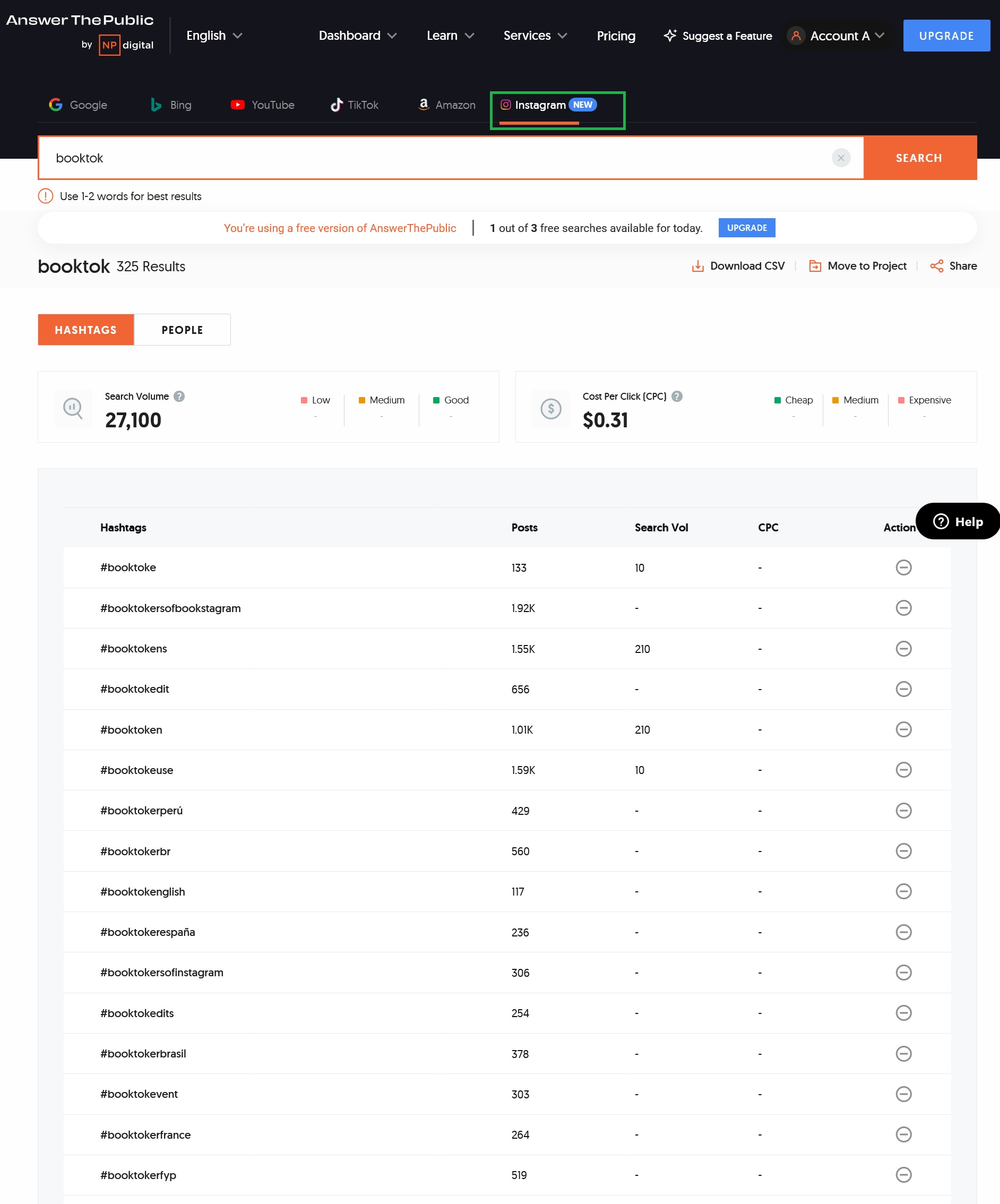
Task: Click #booktokersofbookstagram hashtag text
Action: 170,608
